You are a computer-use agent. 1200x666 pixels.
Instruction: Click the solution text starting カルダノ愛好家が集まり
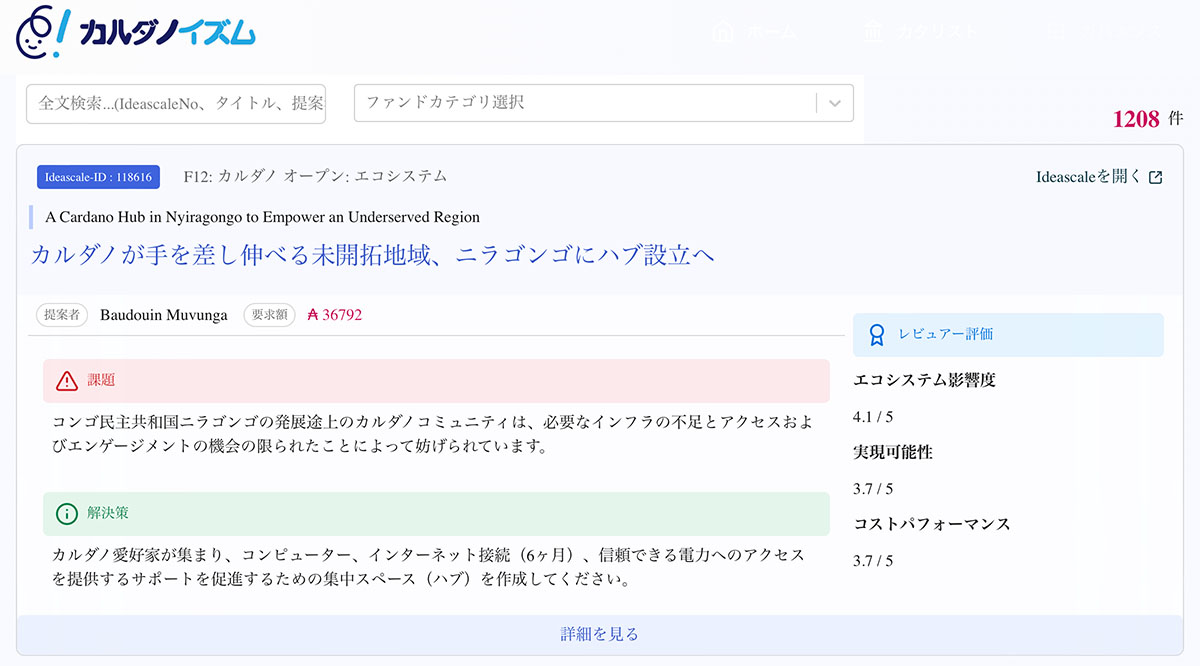[429, 567]
